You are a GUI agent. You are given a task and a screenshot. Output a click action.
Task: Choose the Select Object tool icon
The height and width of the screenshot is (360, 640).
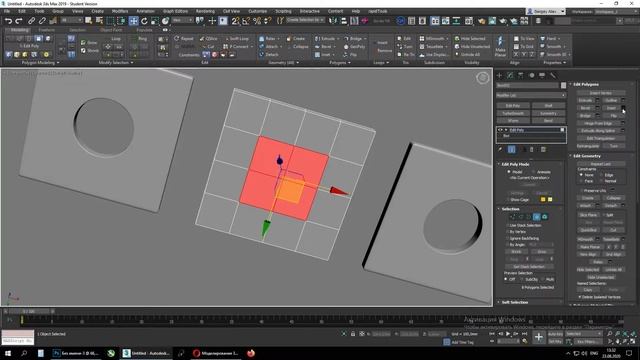point(88,21)
